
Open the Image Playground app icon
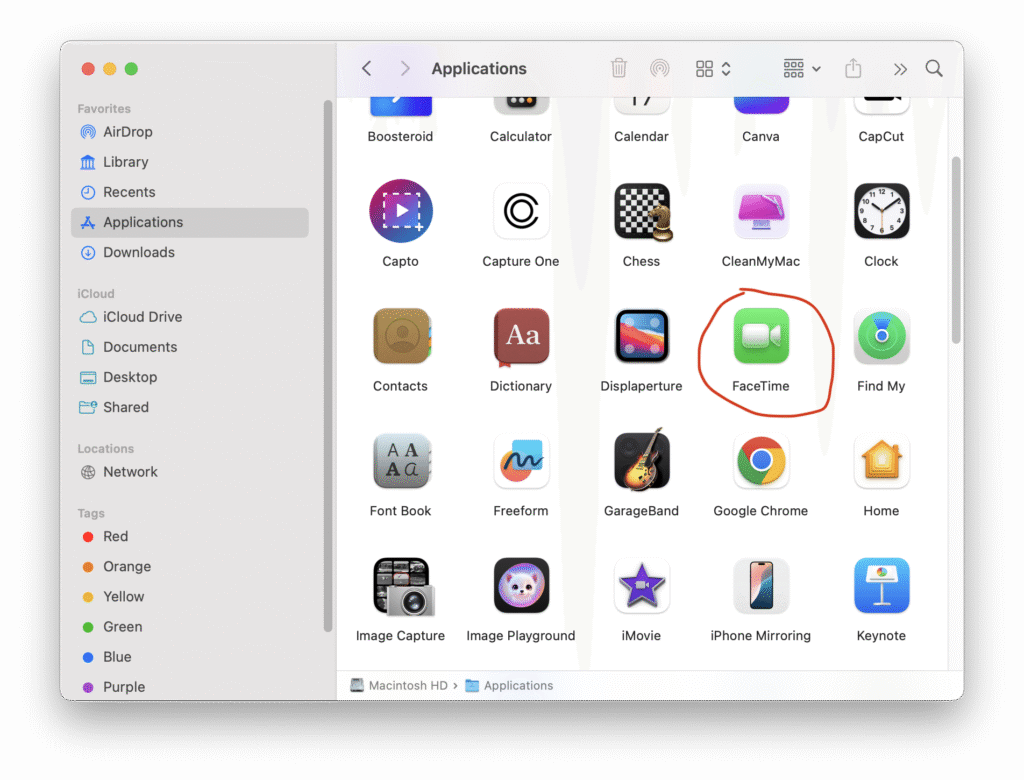click(x=520, y=585)
